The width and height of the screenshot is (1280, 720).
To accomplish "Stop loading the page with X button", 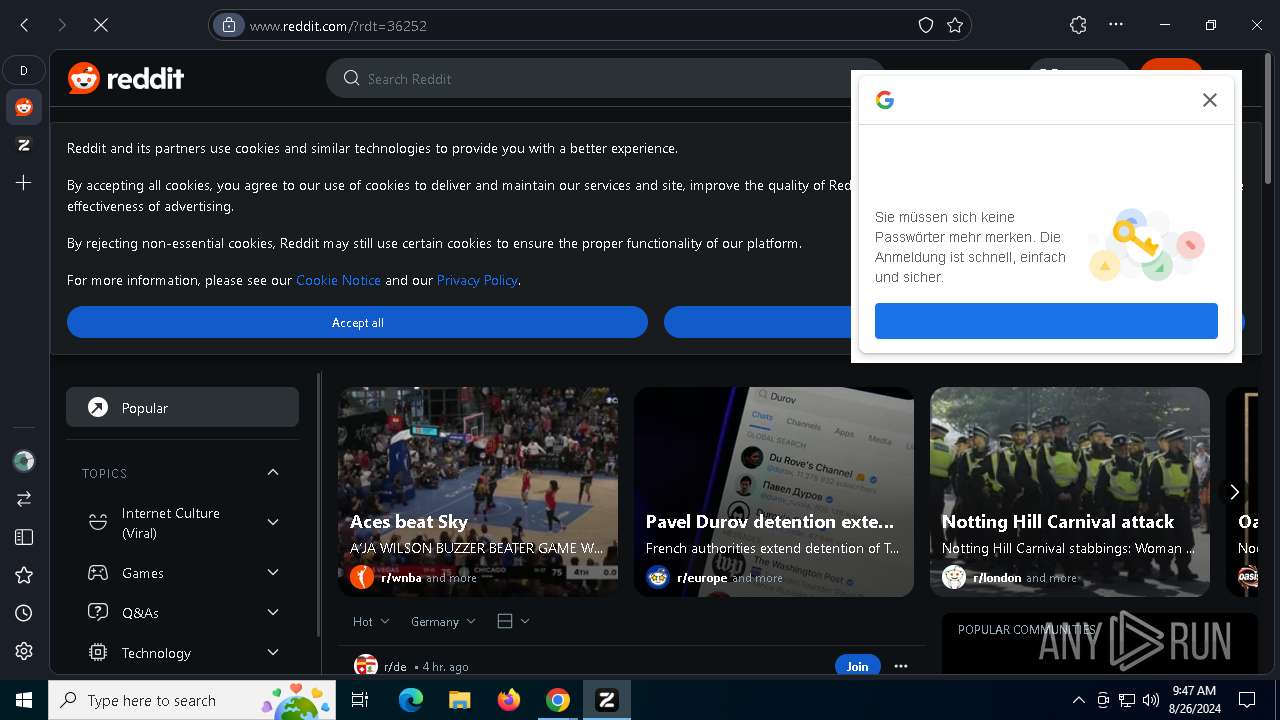I will 101,25.
